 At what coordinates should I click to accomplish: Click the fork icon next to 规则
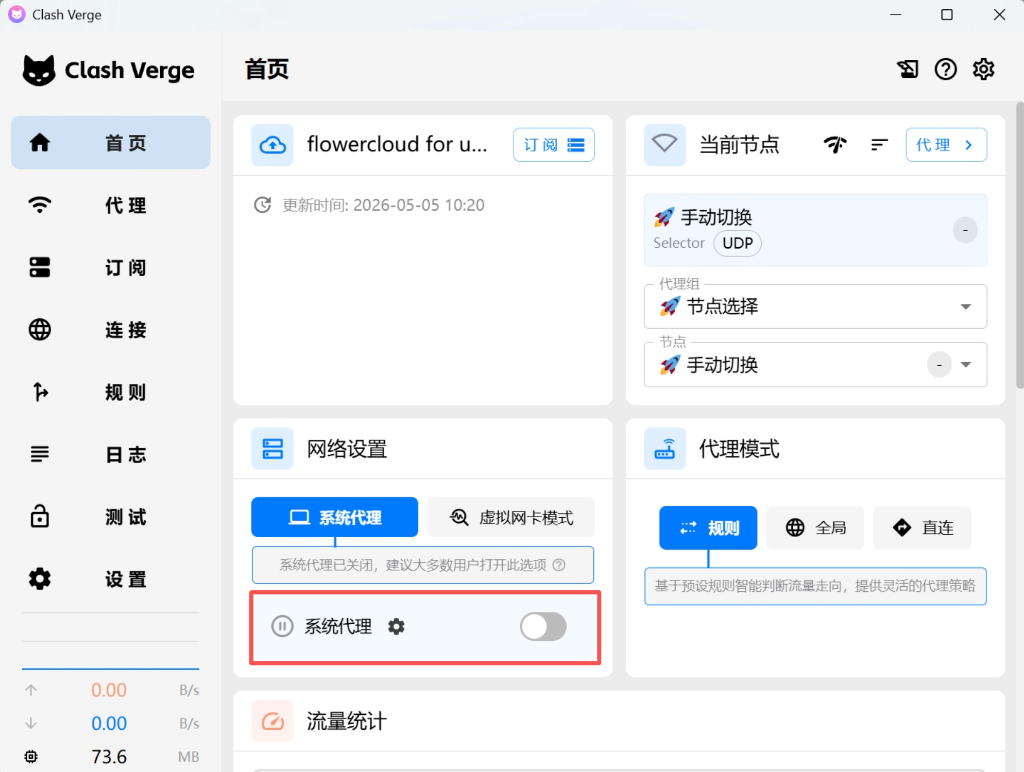click(x=40, y=392)
